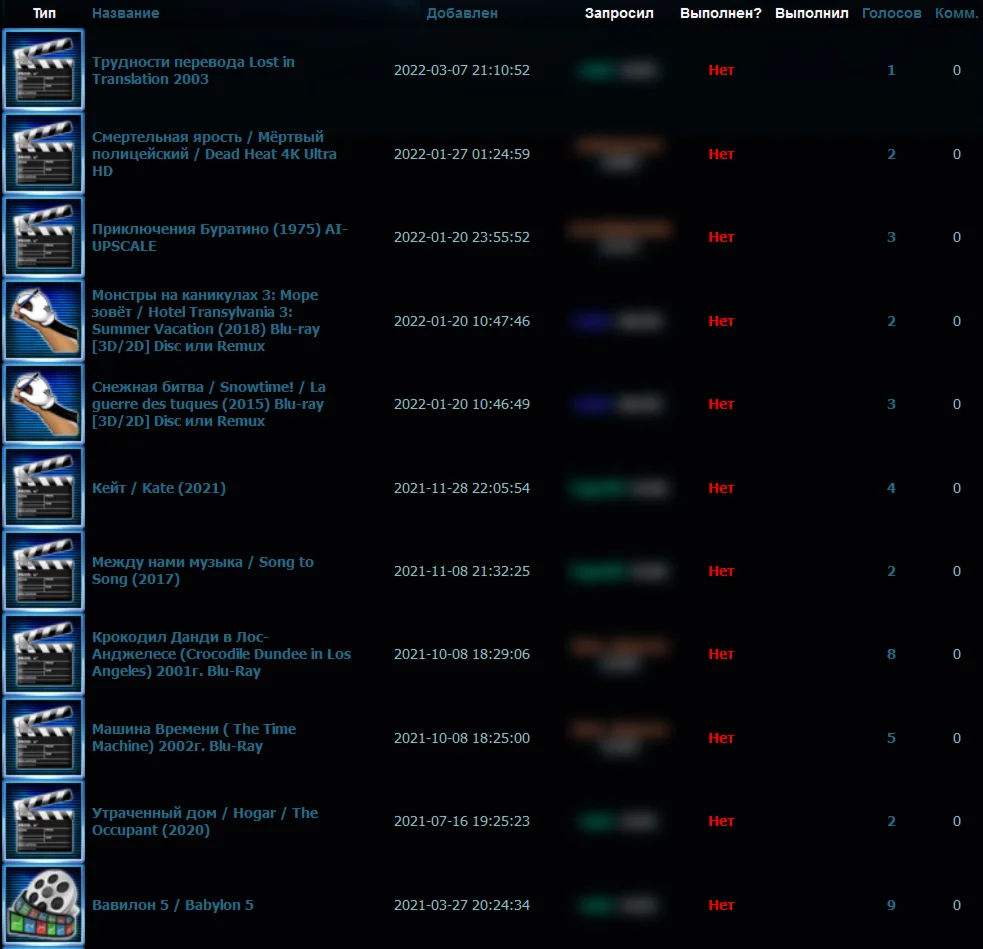Click the Выполнен? column header
The image size is (983, 949).
coord(720,13)
